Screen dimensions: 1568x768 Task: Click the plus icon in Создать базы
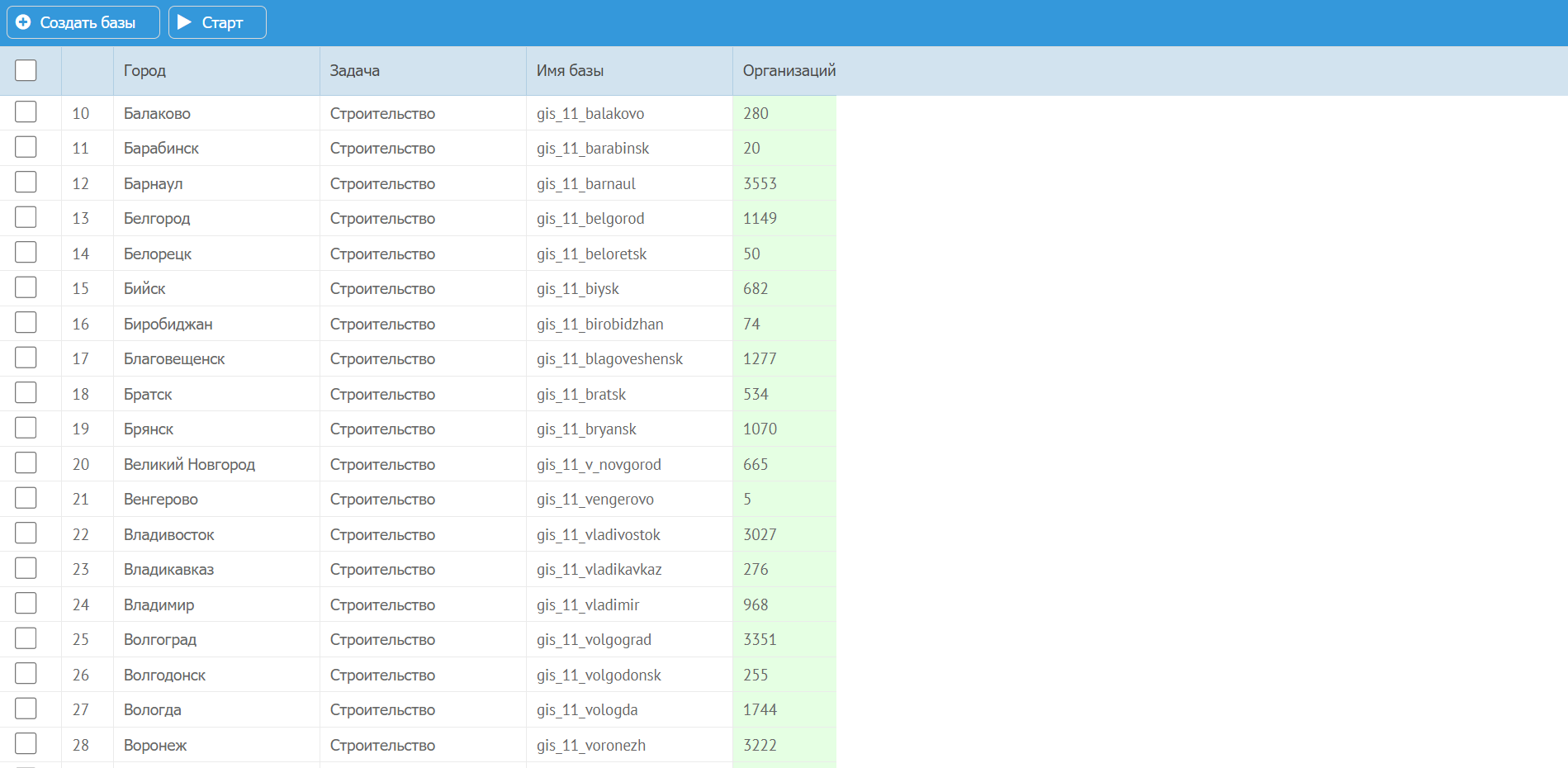23,22
